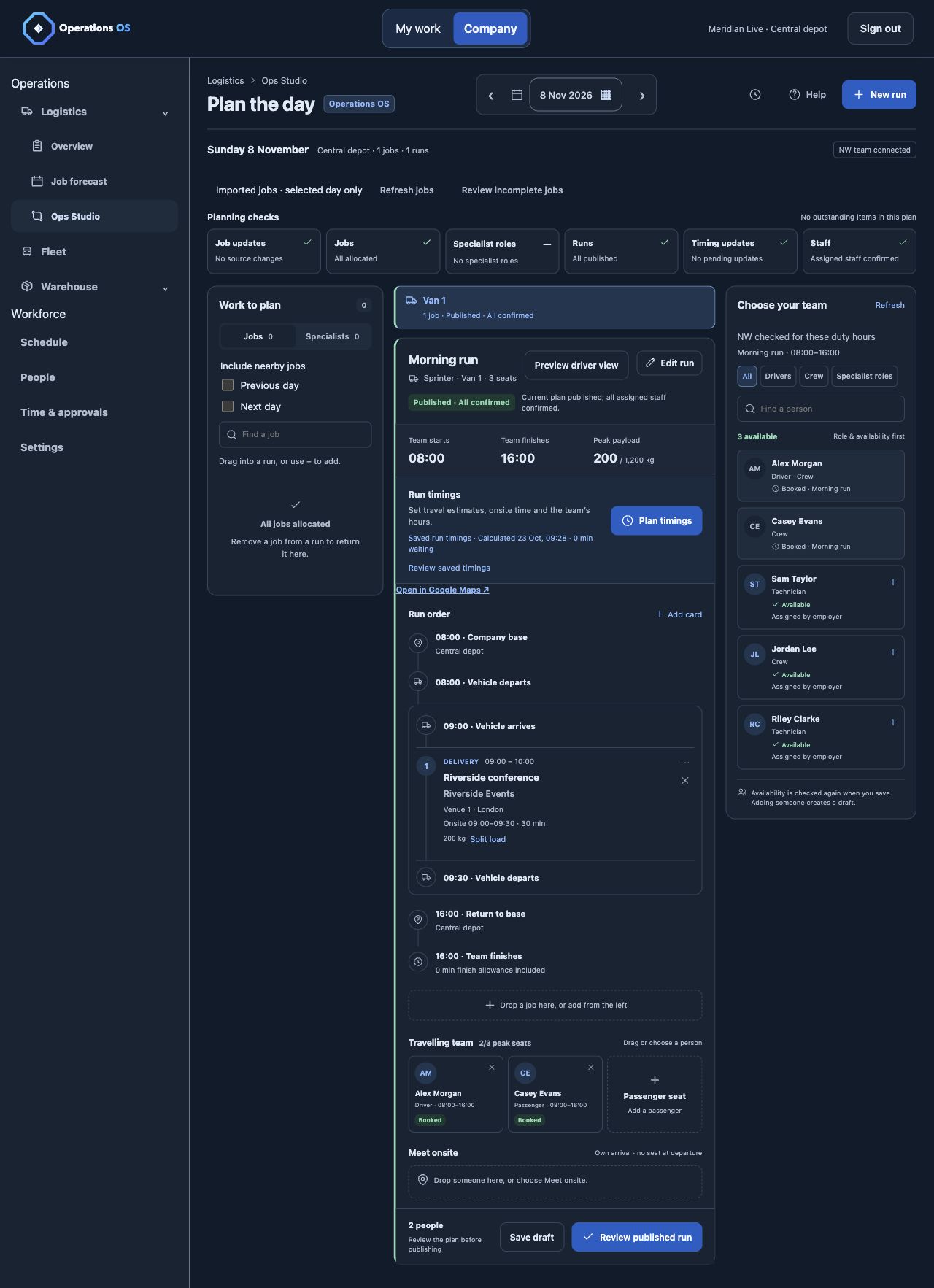Image resolution: width=934 pixels, height=1288 pixels.
Task: Click Add card in Run order
Action: [679, 614]
